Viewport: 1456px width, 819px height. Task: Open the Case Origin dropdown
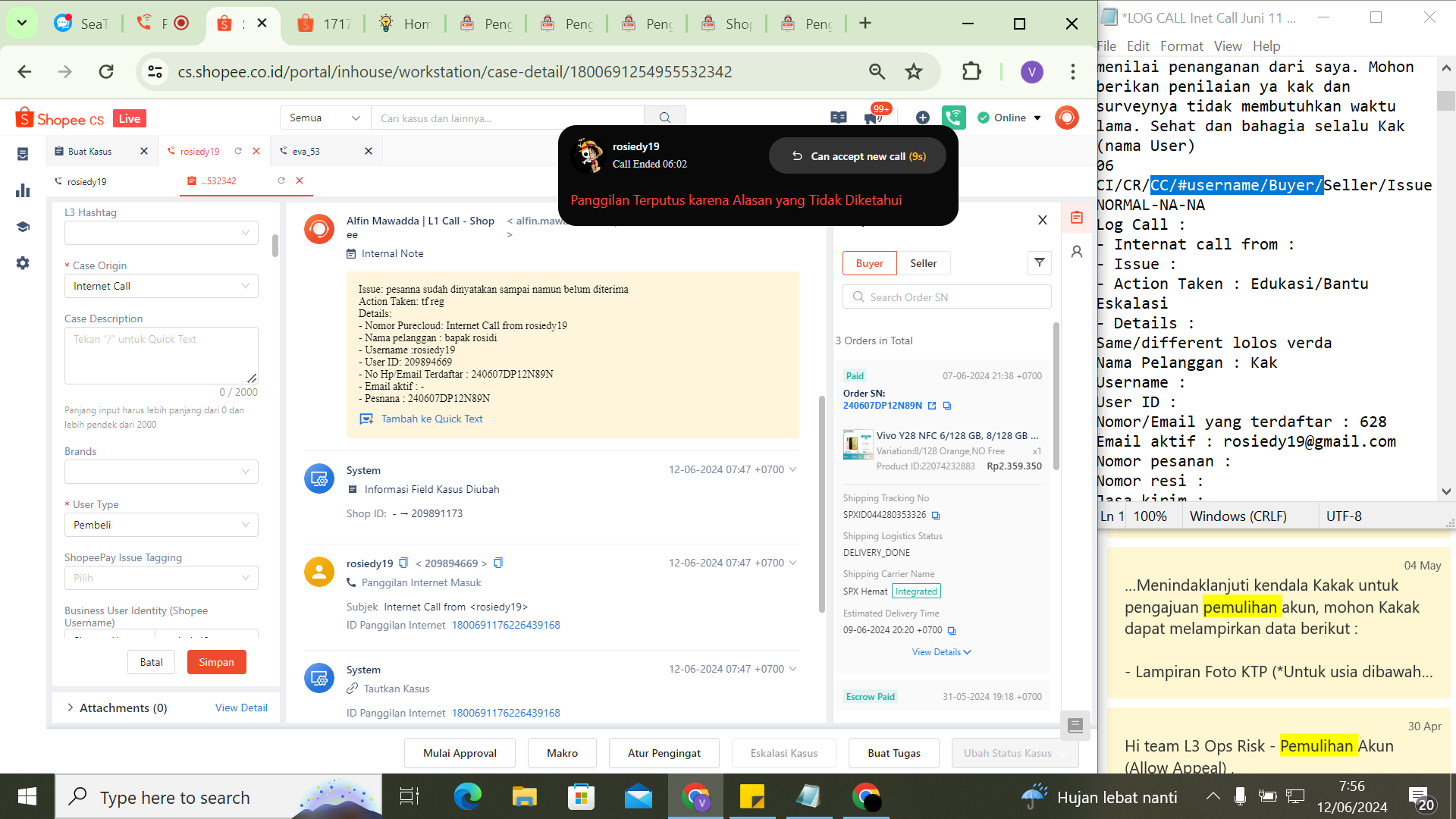[161, 286]
